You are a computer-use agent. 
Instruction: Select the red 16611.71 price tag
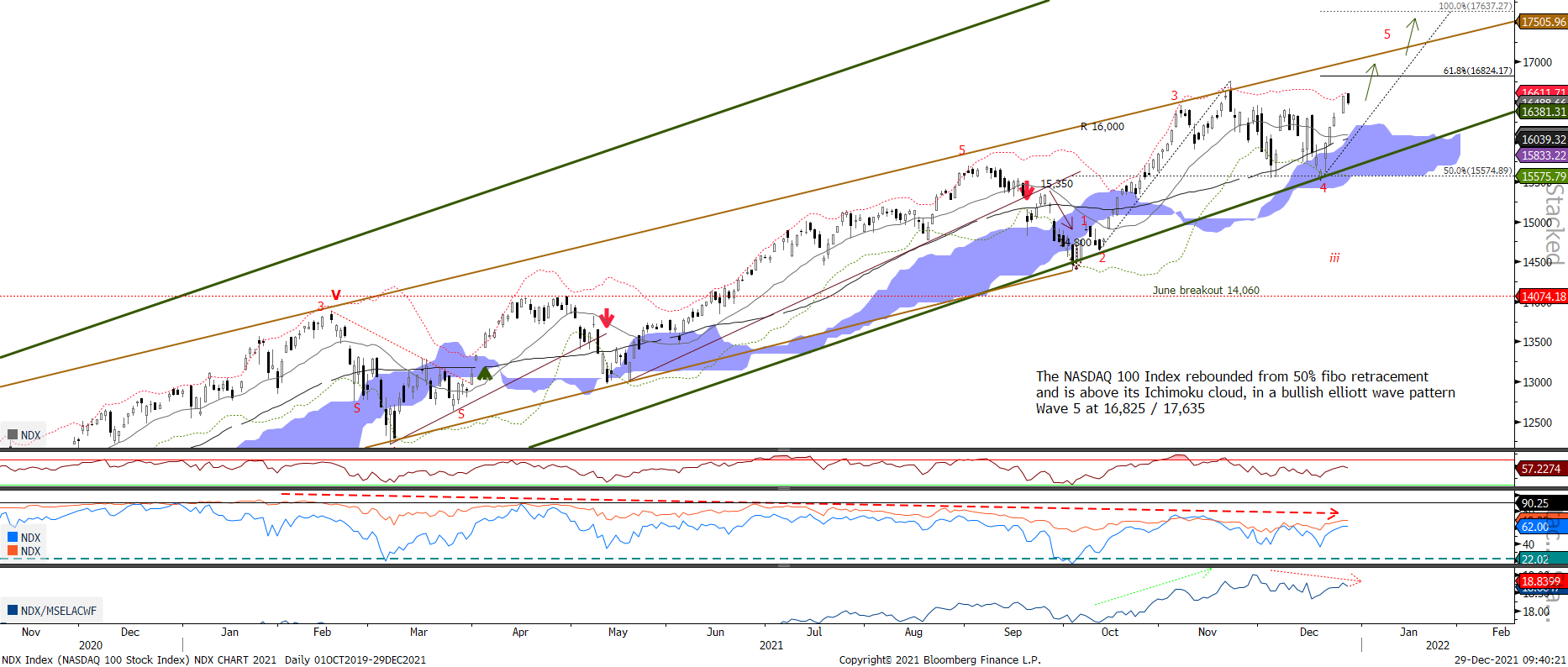pos(1543,92)
